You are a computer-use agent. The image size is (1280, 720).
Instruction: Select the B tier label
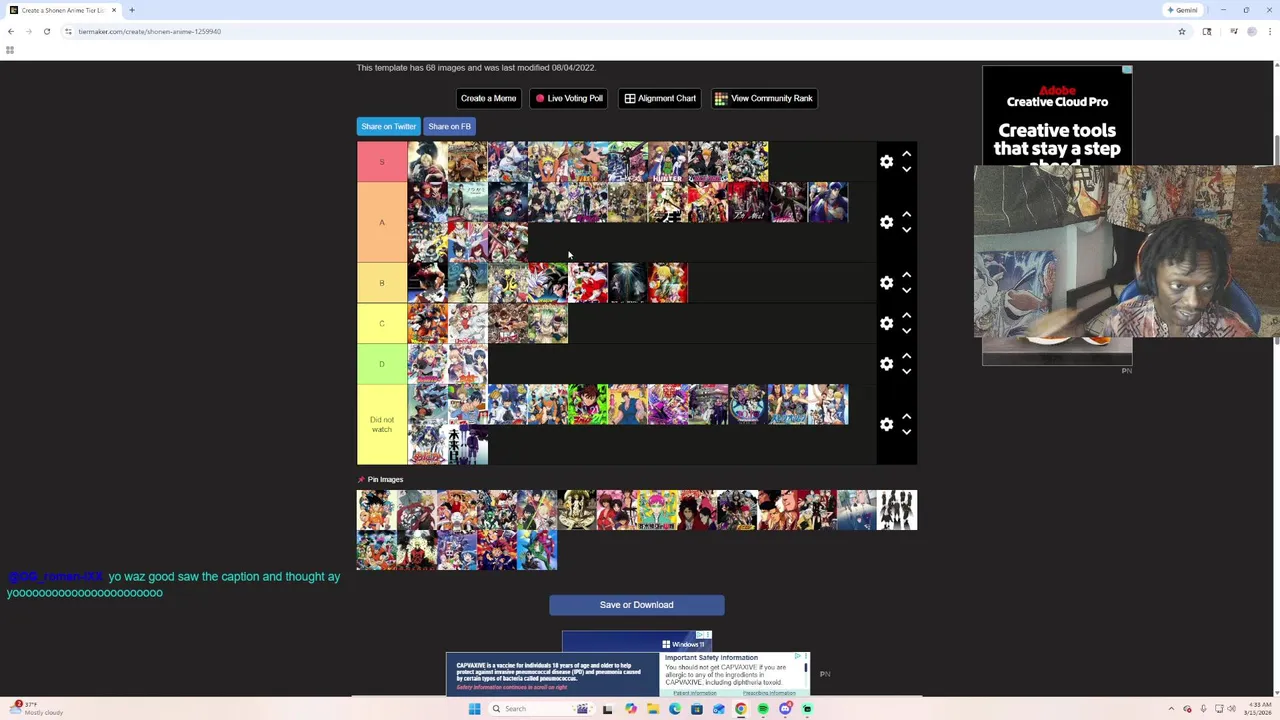(382, 283)
